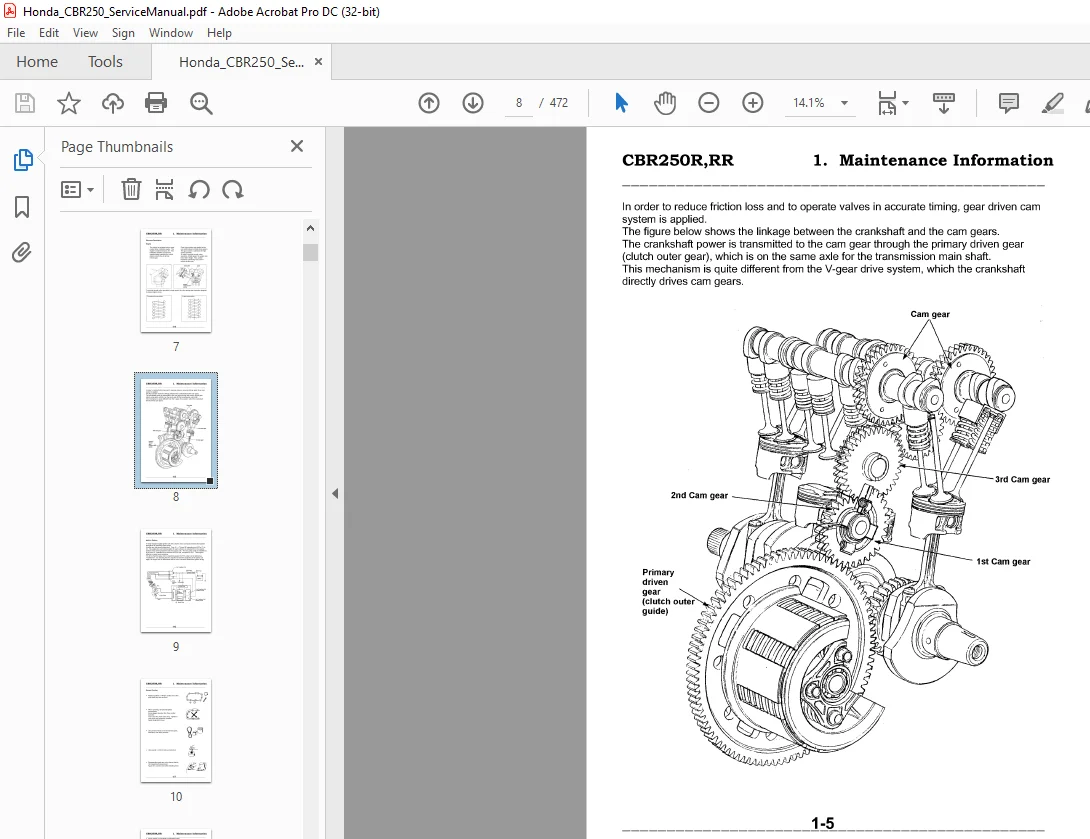Open the File menu

coord(16,33)
